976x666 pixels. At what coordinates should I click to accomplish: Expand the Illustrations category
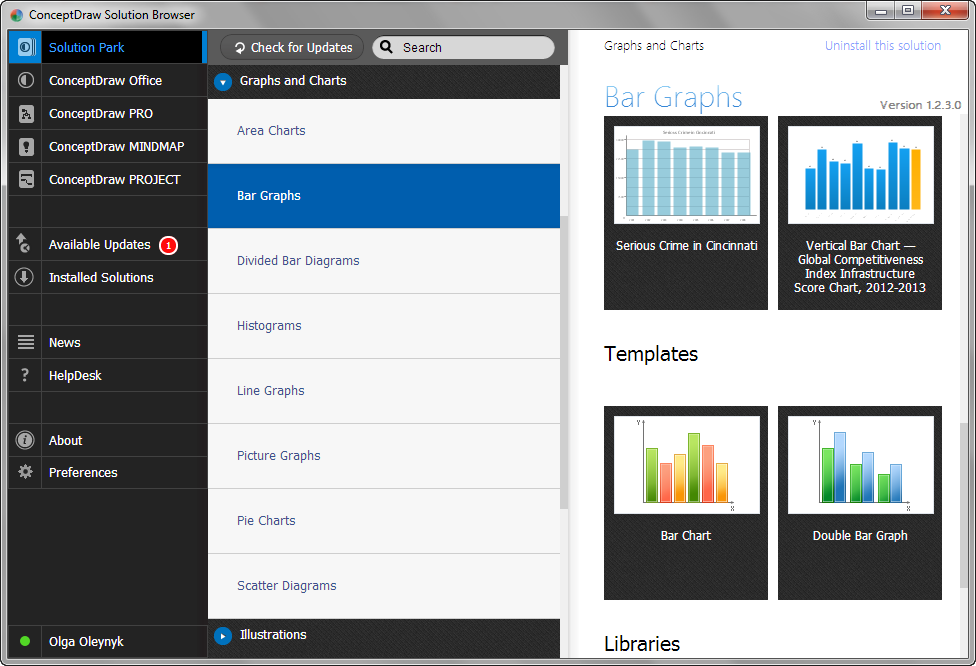(x=223, y=636)
